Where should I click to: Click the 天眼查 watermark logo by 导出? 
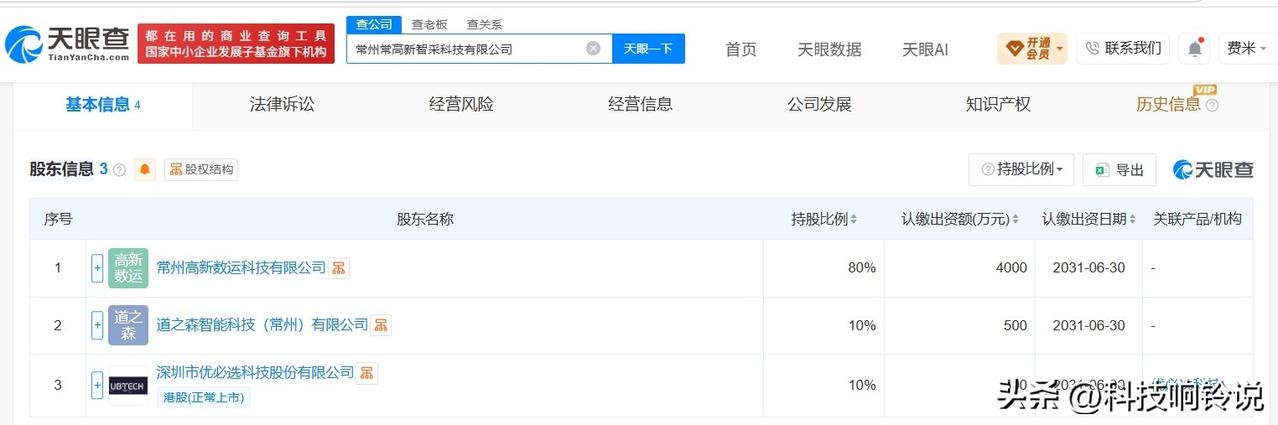click(1213, 170)
